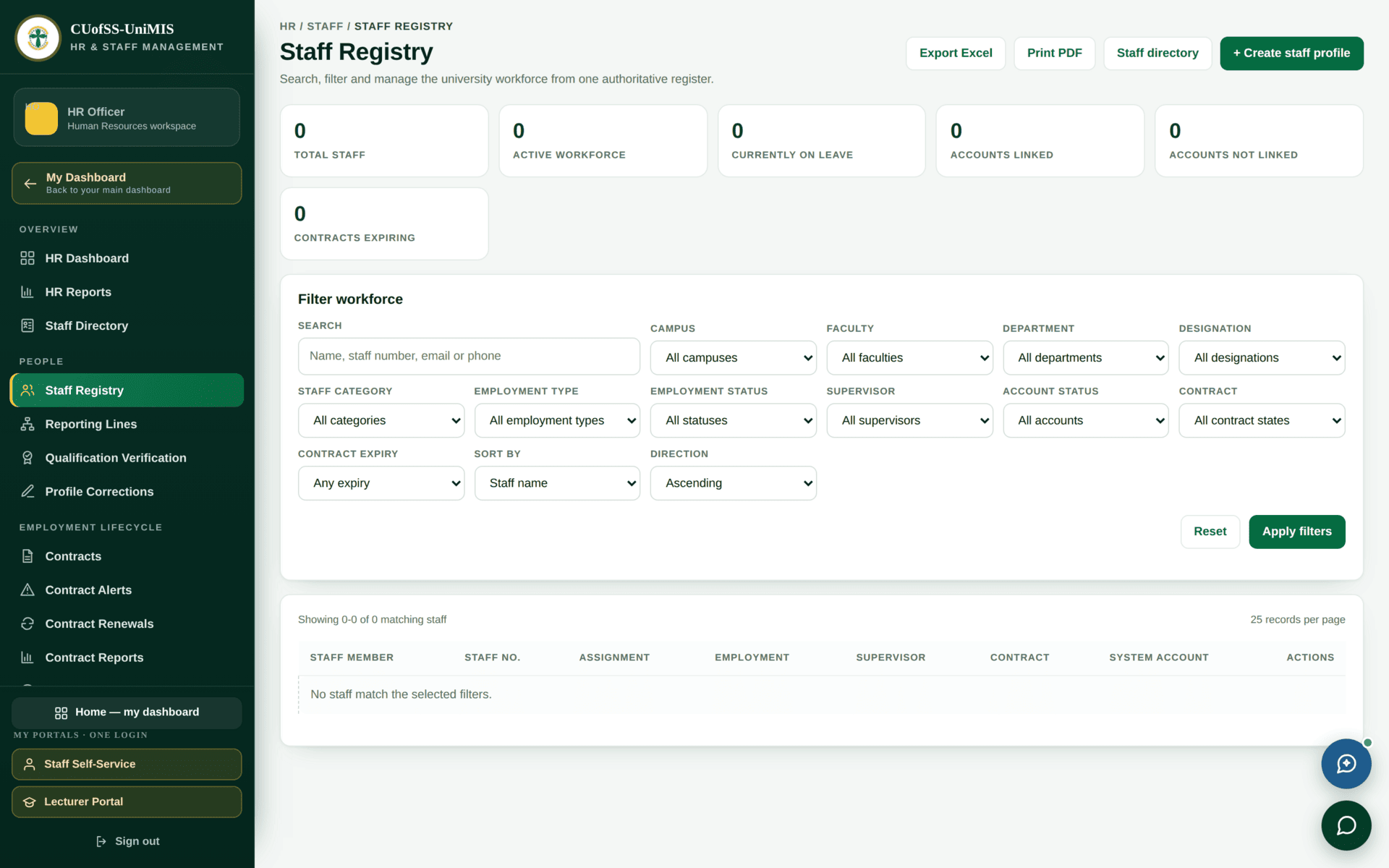Click the STAFF breadcrumb link
The width and height of the screenshot is (1389, 868).
click(x=325, y=27)
